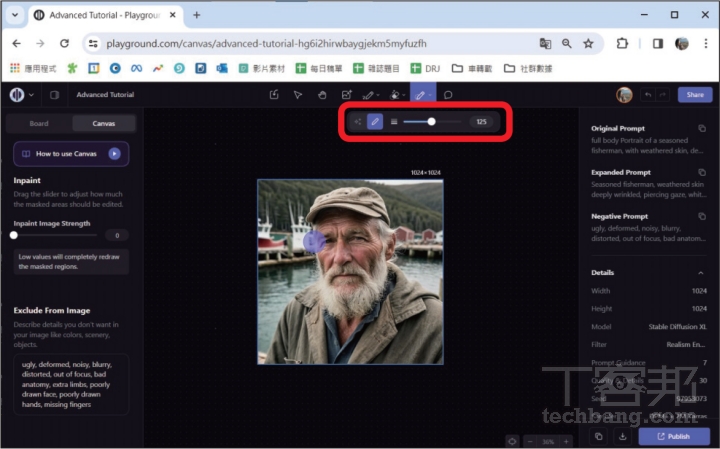Open the 社群數據 bookmarks folder
The height and width of the screenshot is (449, 720).
(528, 68)
